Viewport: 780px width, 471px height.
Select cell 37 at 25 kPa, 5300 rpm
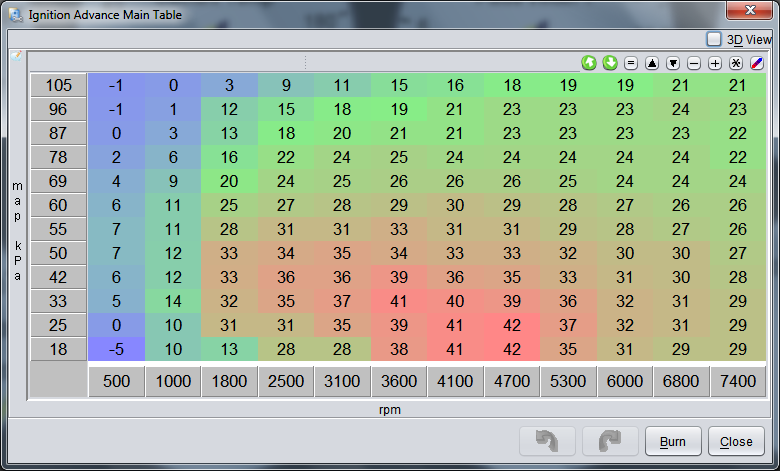[568, 325]
